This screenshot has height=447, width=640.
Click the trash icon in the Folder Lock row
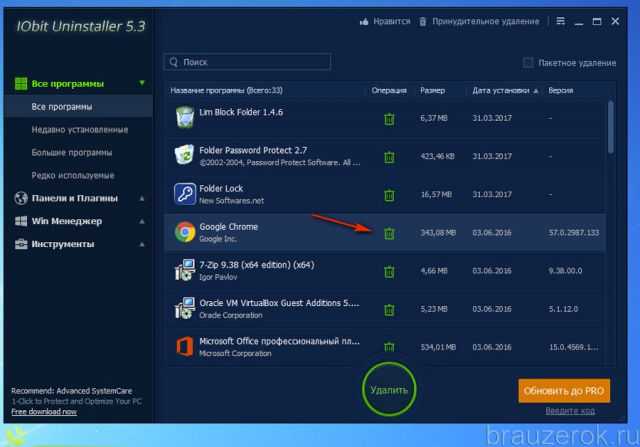tap(389, 195)
